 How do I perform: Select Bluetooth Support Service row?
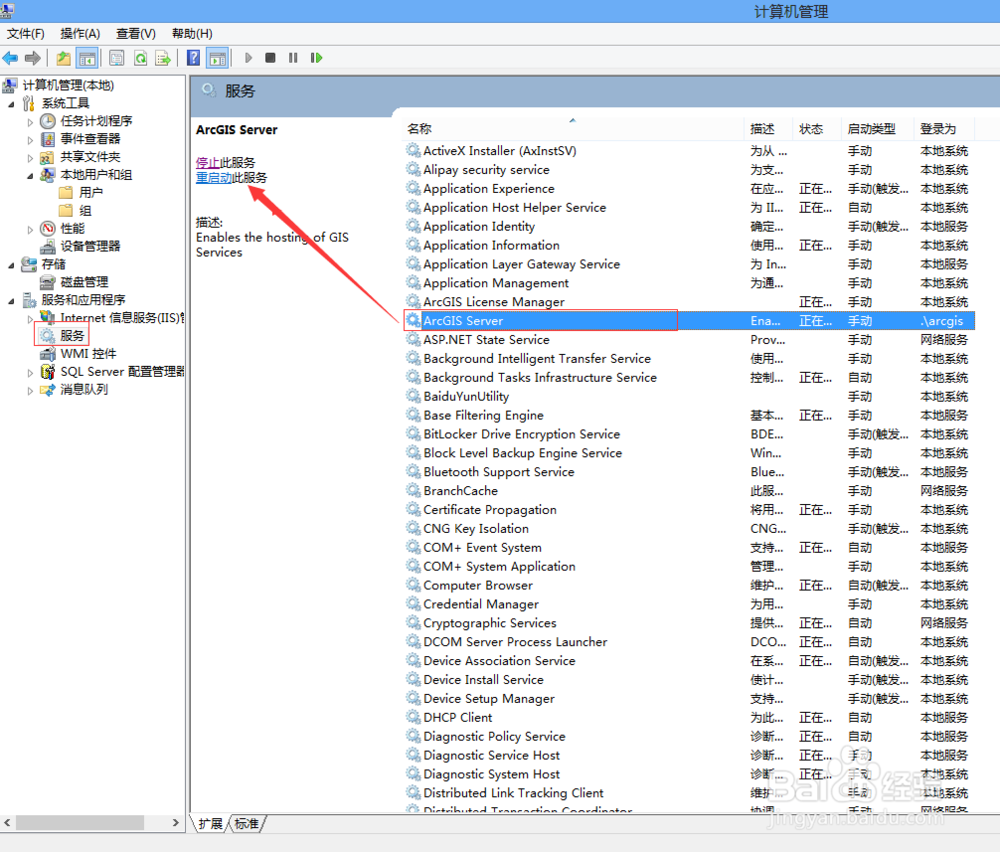[689, 472]
